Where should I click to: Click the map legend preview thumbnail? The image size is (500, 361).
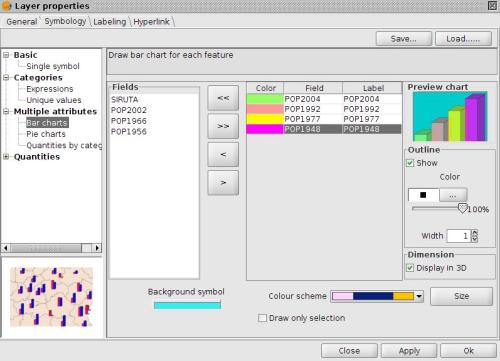pyautogui.click(x=52, y=297)
